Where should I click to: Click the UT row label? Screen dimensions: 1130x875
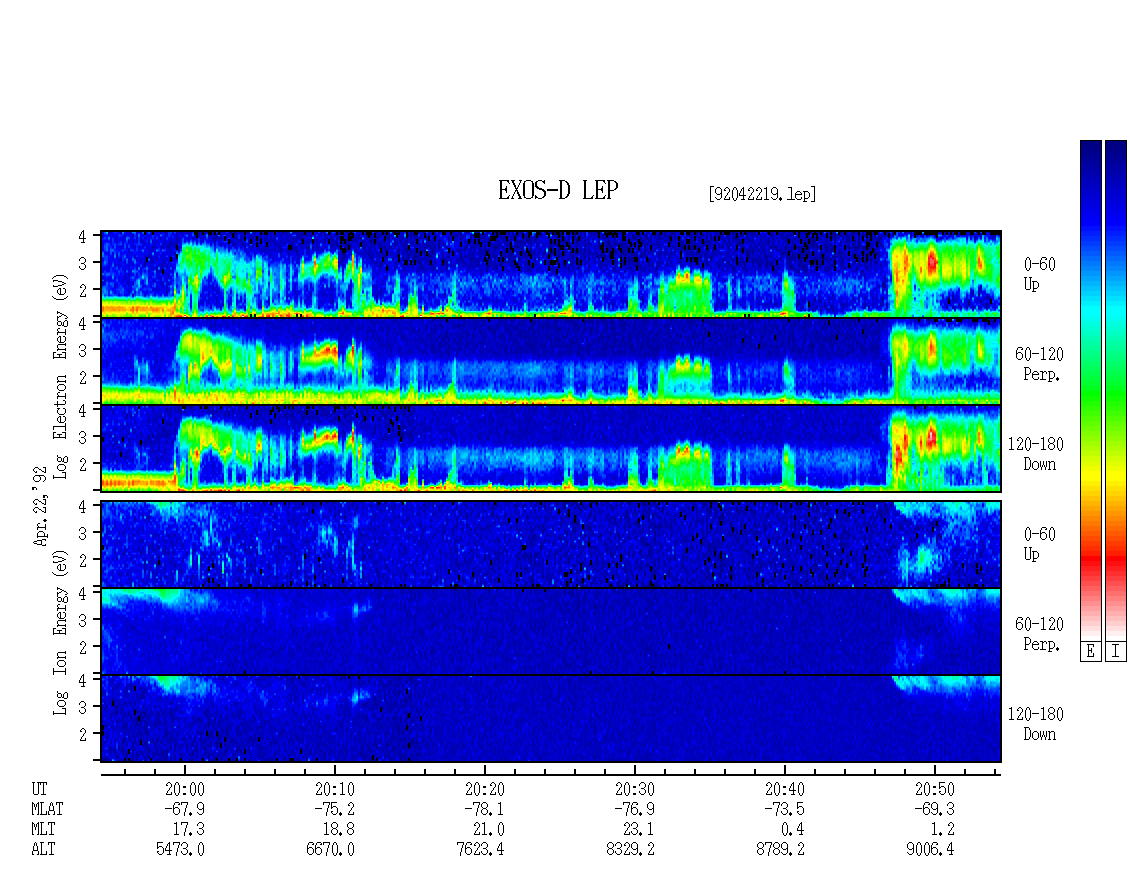pyautogui.click(x=39, y=789)
